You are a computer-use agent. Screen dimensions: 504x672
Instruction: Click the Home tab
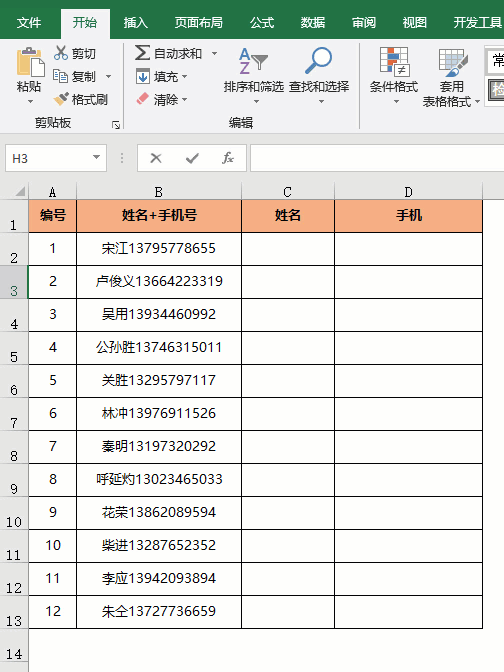[x=84, y=22]
